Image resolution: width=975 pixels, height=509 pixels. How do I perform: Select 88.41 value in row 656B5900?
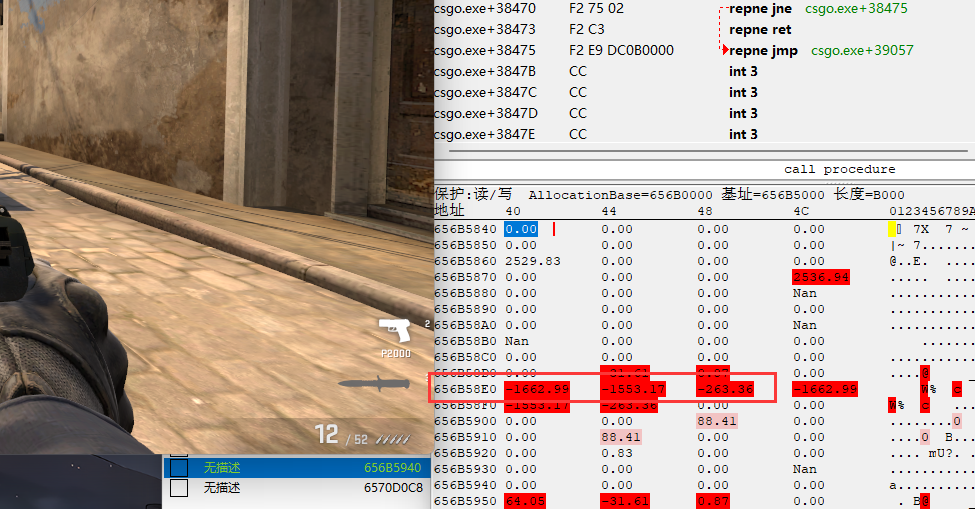pyautogui.click(x=717, y=421)
